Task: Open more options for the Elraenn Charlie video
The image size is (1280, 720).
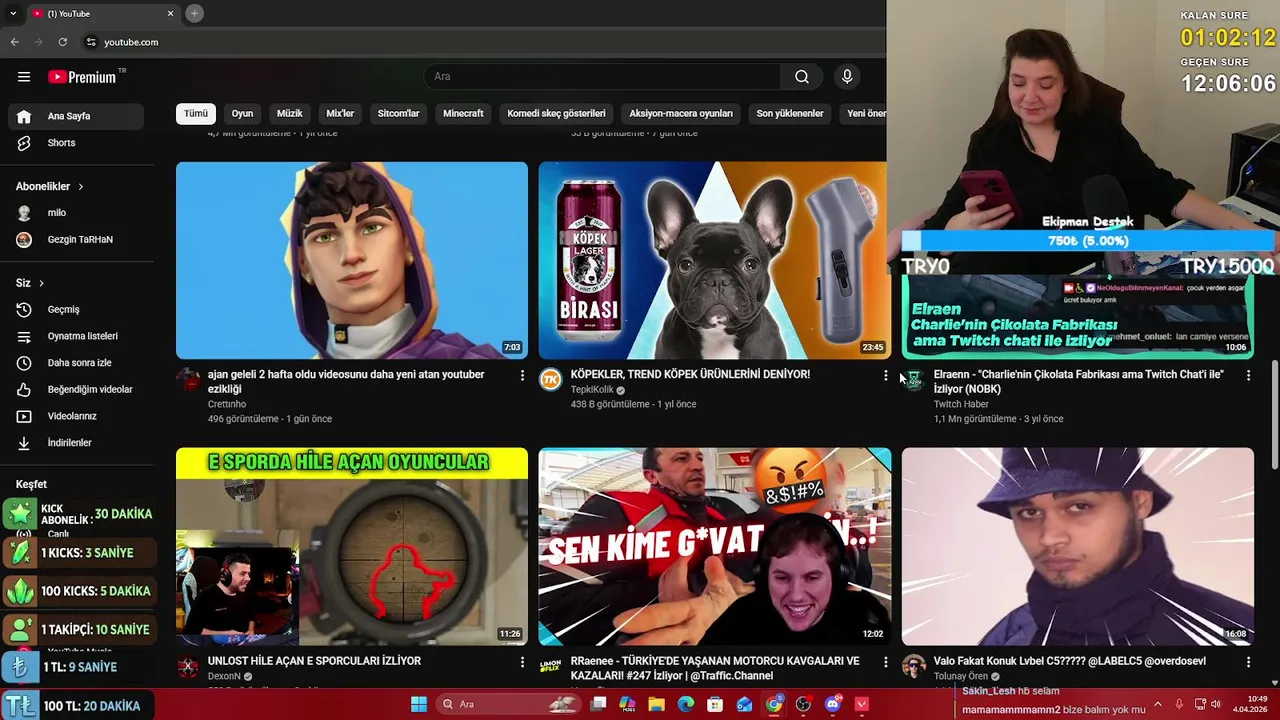Action: tap(1248, 375)
